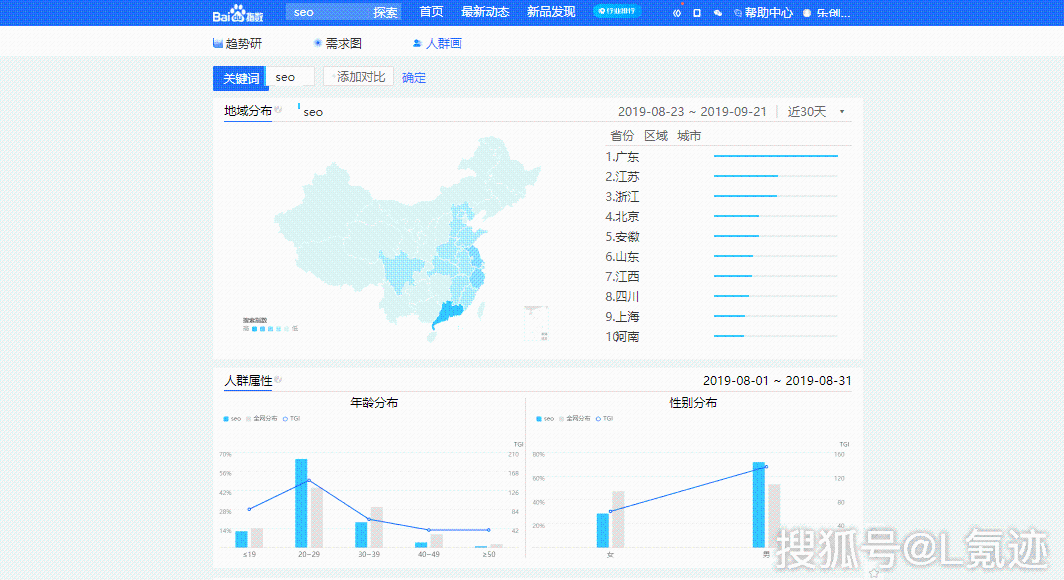This screenshot has height=580, width=1064.
Task: Switch to the 城市 ranking tab
Action: tap(689, 136)
